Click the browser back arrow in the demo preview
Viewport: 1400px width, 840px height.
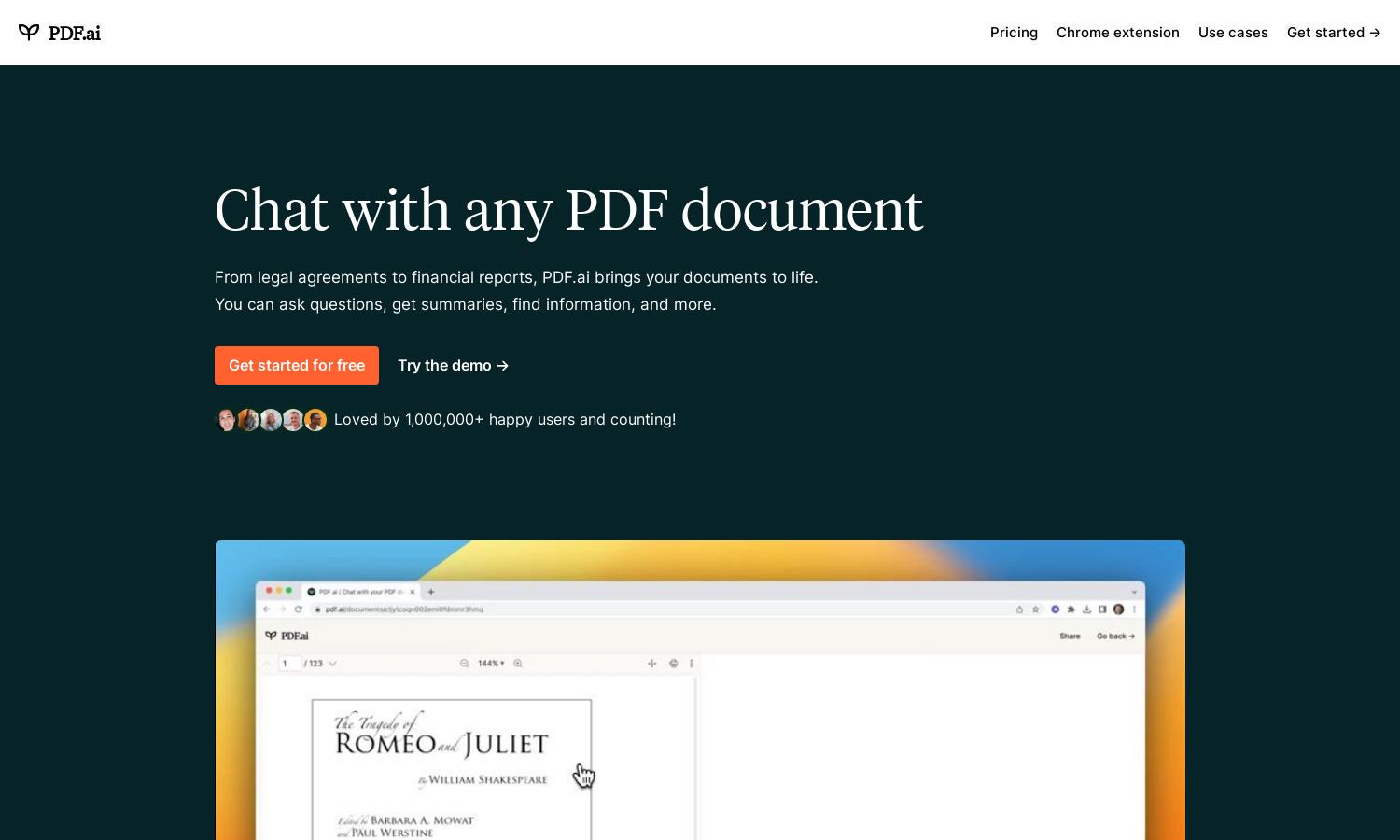tap(267, 609)
